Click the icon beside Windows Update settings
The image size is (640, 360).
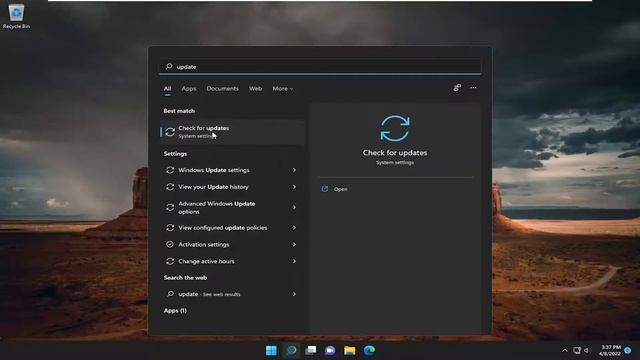coord(170,170)
